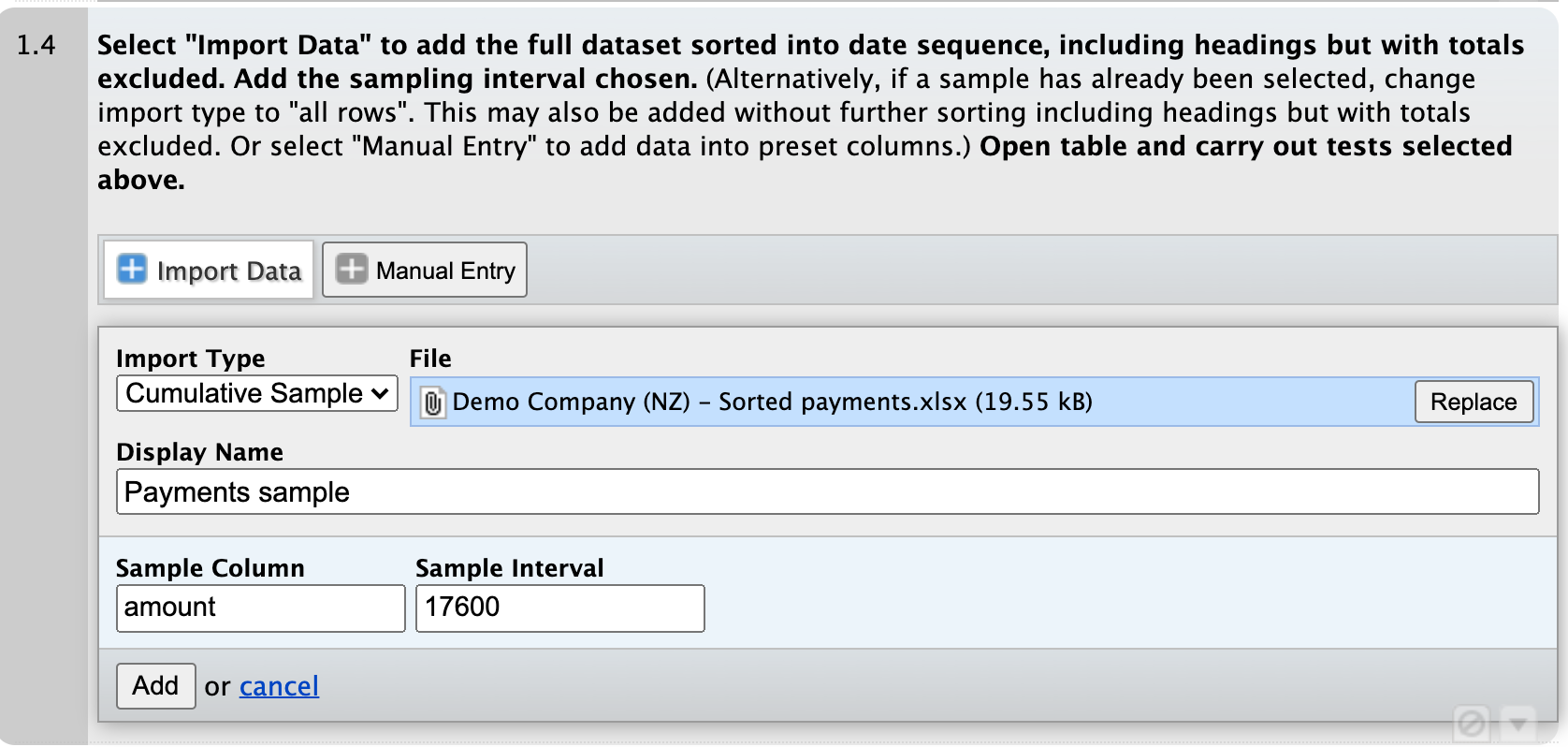Click the Payments sample display name text
This screenshot has height=747, width=1568.
pos(236,492)
